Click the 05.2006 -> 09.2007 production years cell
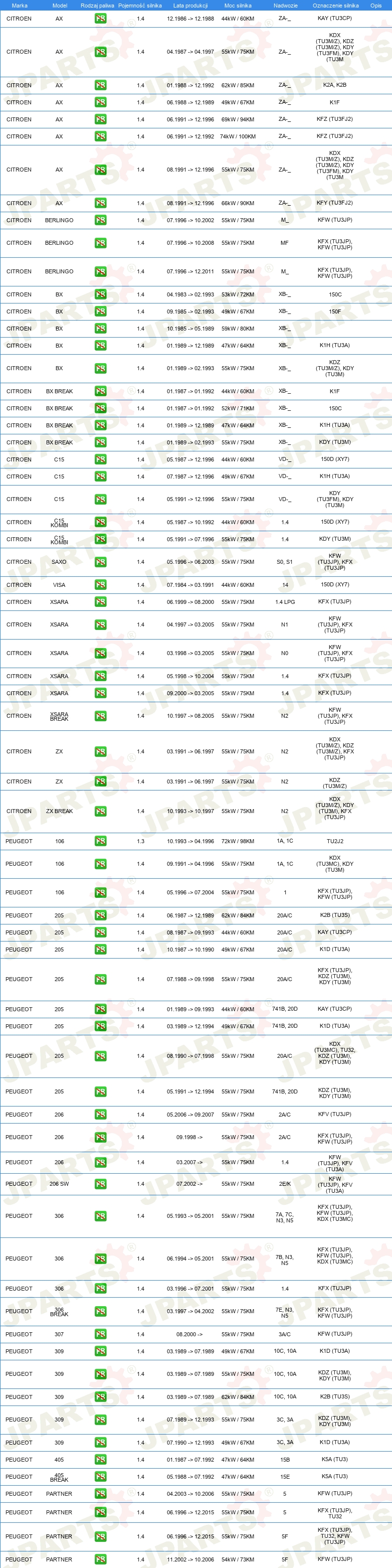392x1568 pixels. (190, 1115)
